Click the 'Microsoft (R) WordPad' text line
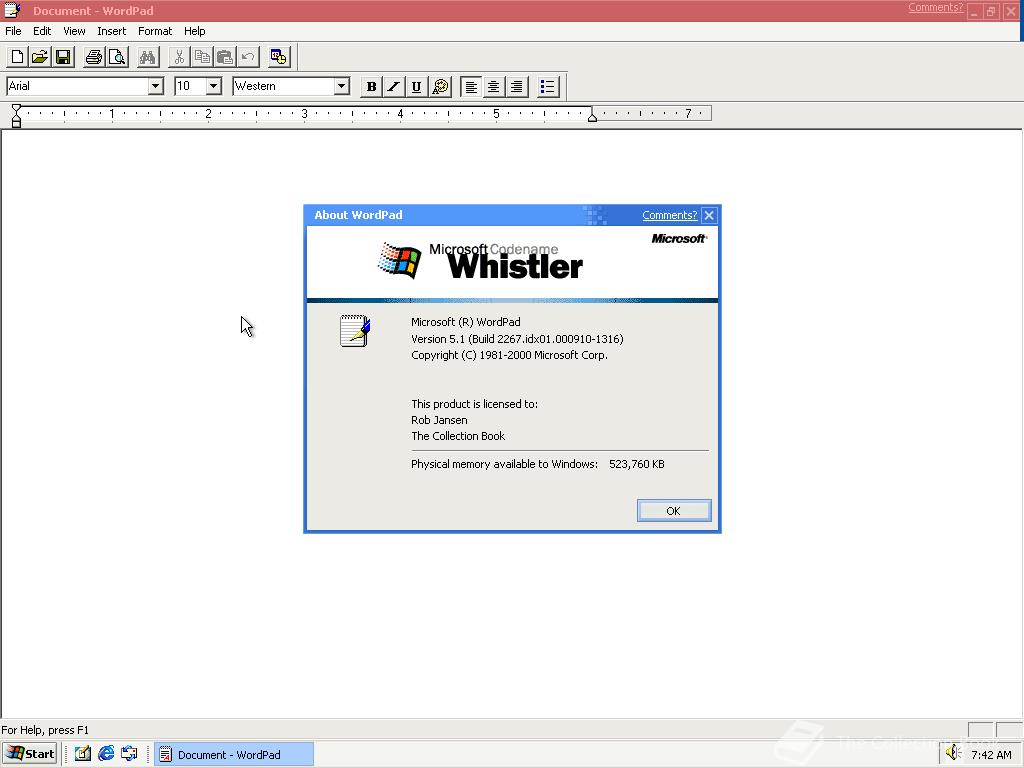The width and height of the screenshot is (1024, 768). click(466, 322)
